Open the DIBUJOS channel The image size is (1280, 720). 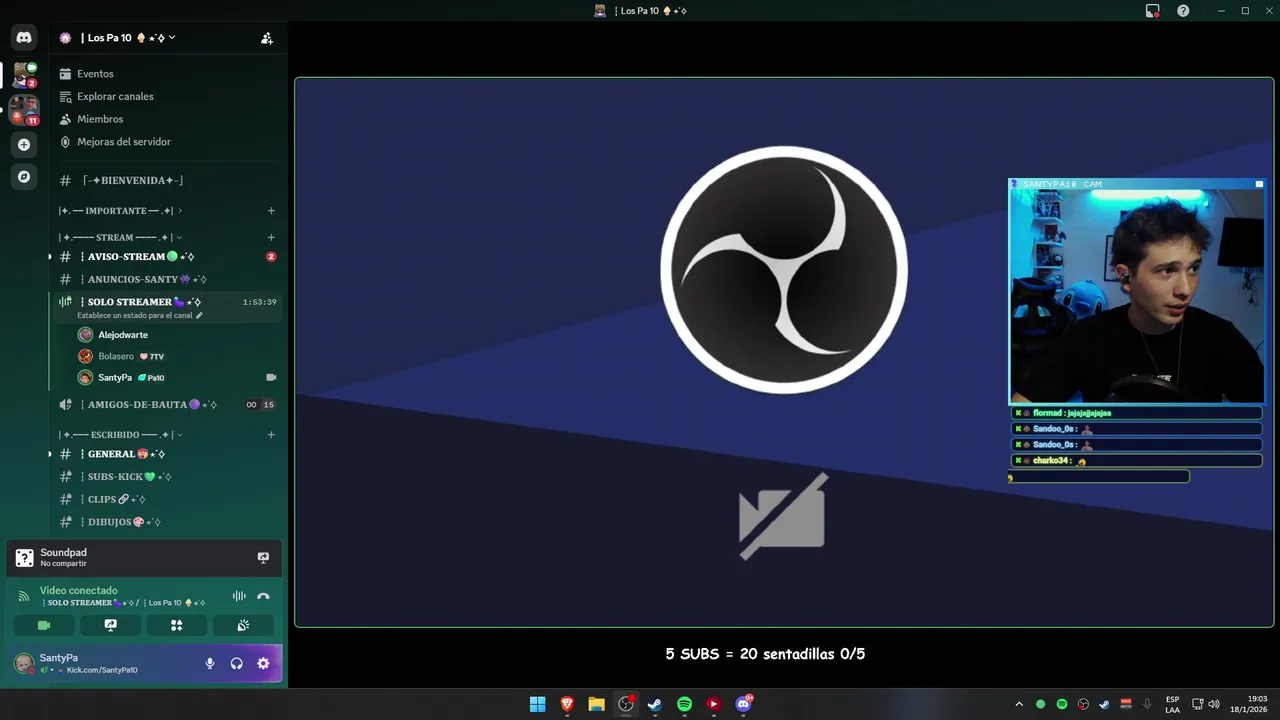point(124,522)
